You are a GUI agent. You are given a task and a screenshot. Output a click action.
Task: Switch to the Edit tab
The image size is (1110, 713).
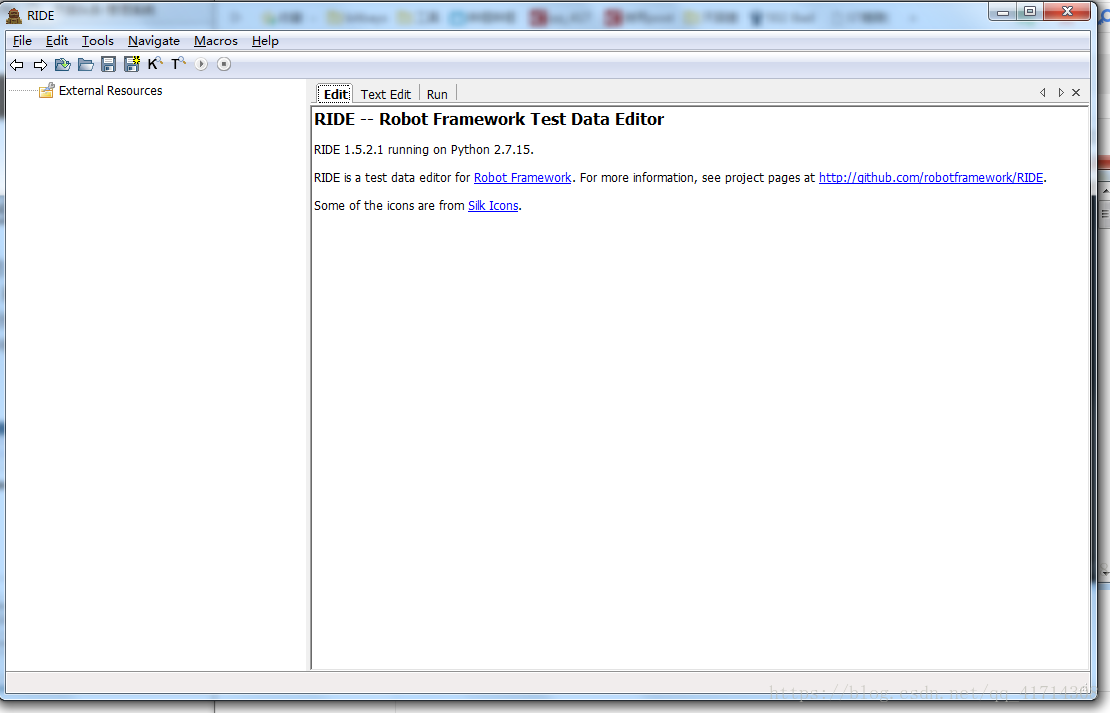335,94
